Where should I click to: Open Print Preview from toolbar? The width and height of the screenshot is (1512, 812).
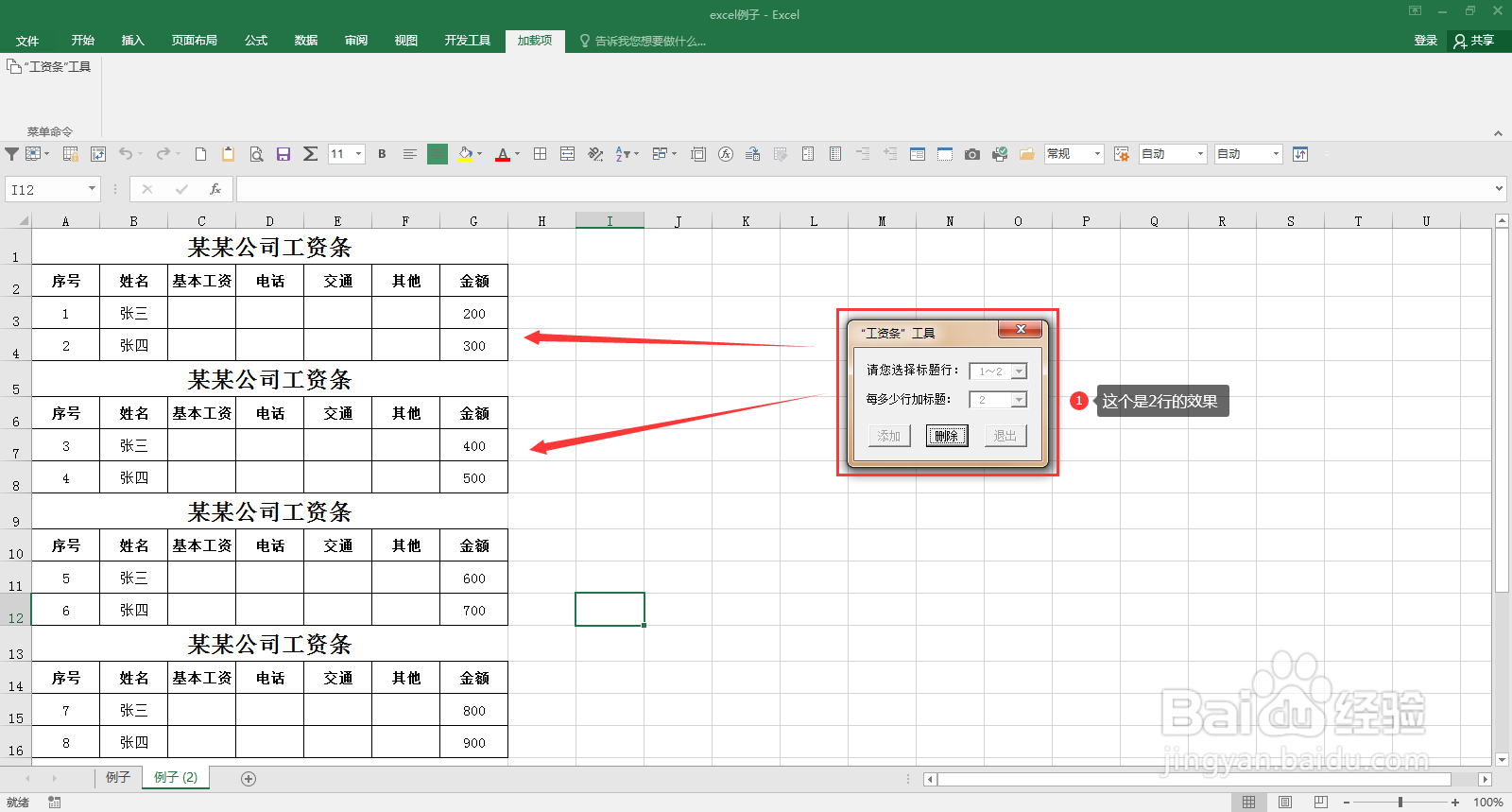[256, 154]
